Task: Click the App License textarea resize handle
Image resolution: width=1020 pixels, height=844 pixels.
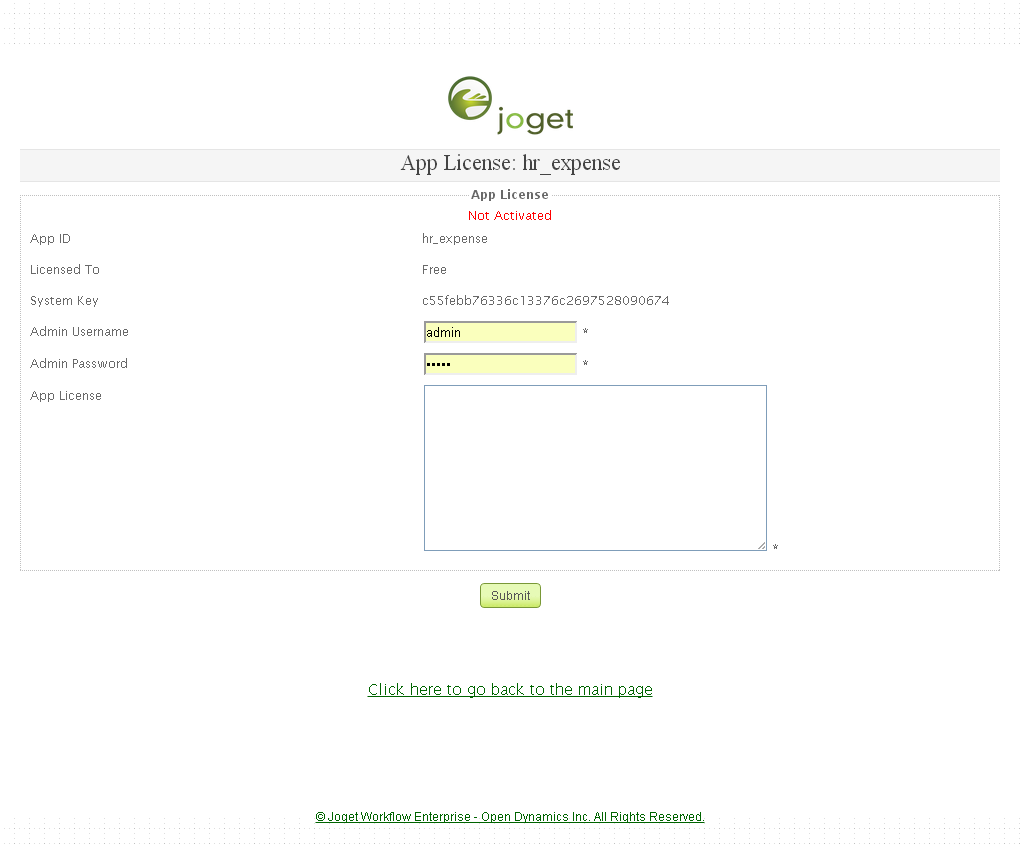Action: point(761,545)
